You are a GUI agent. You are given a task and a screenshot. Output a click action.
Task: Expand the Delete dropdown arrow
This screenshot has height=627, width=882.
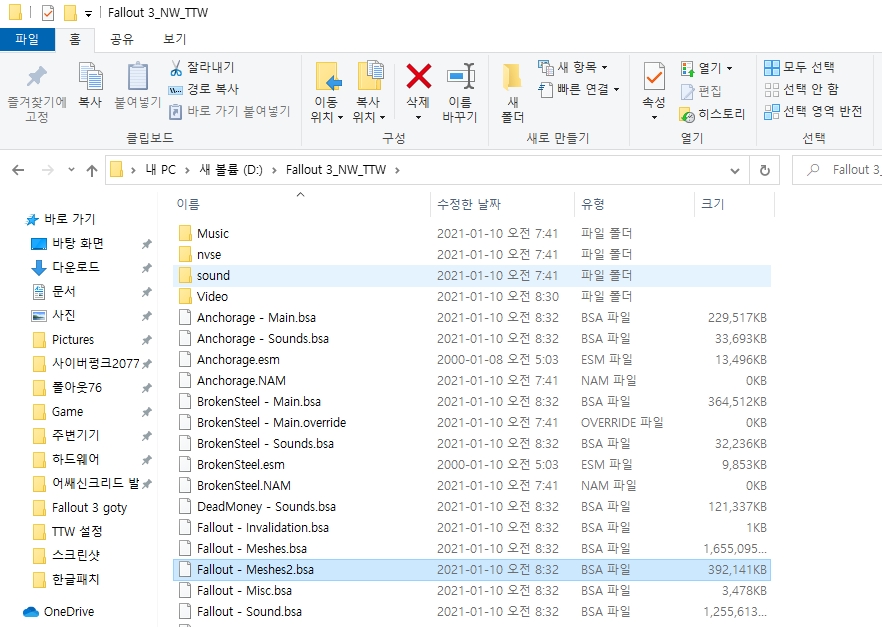coord(418,117)
